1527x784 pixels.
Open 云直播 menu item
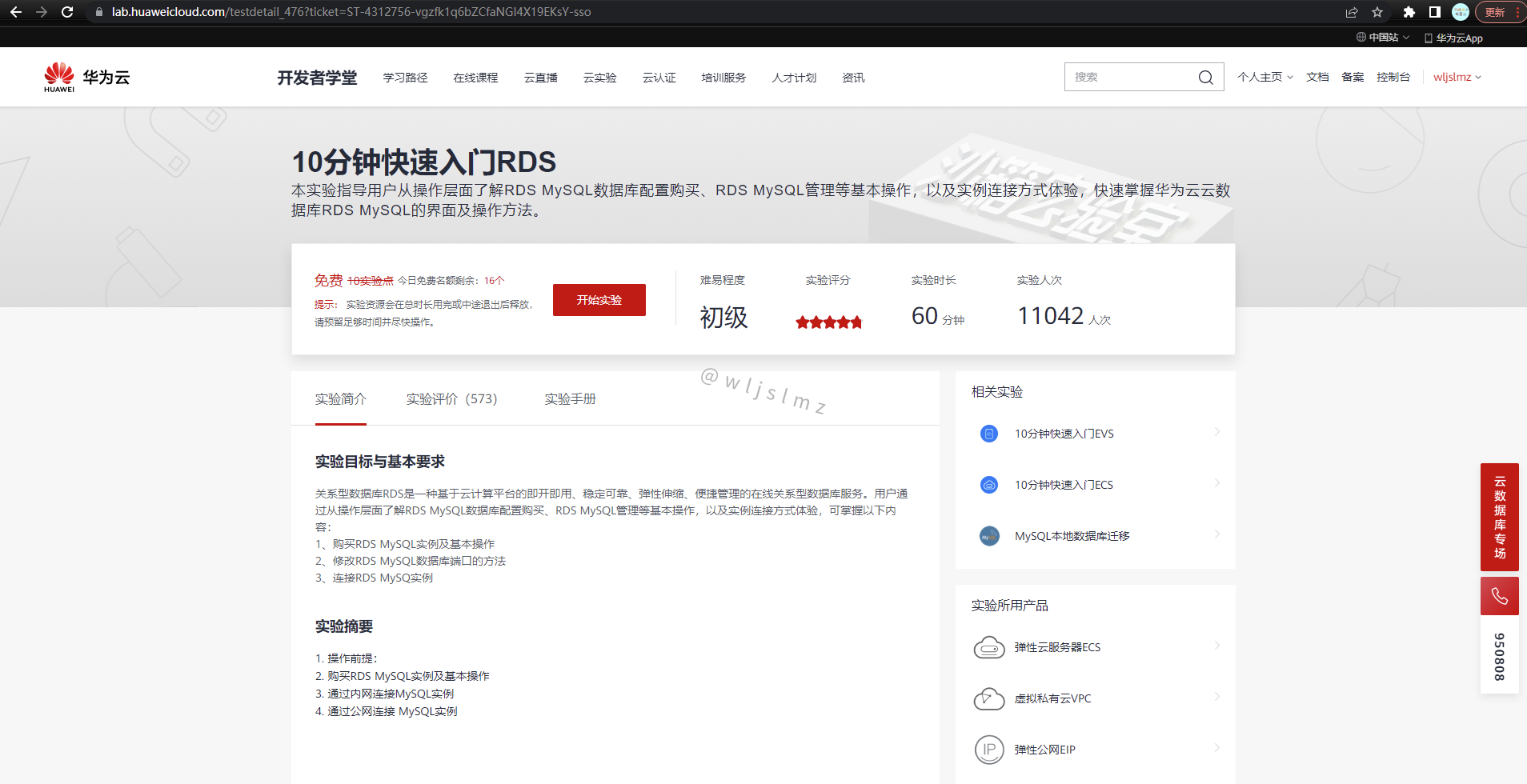[x=540, y=78]
